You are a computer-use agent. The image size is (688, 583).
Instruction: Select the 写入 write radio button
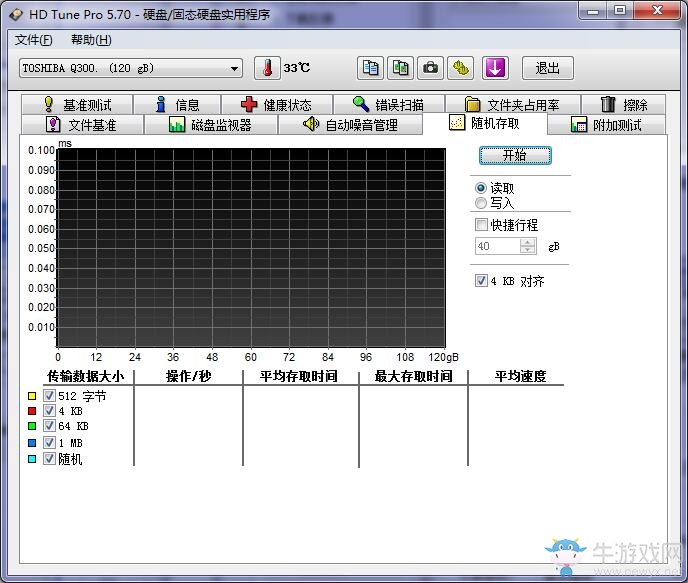coord(481,203)
